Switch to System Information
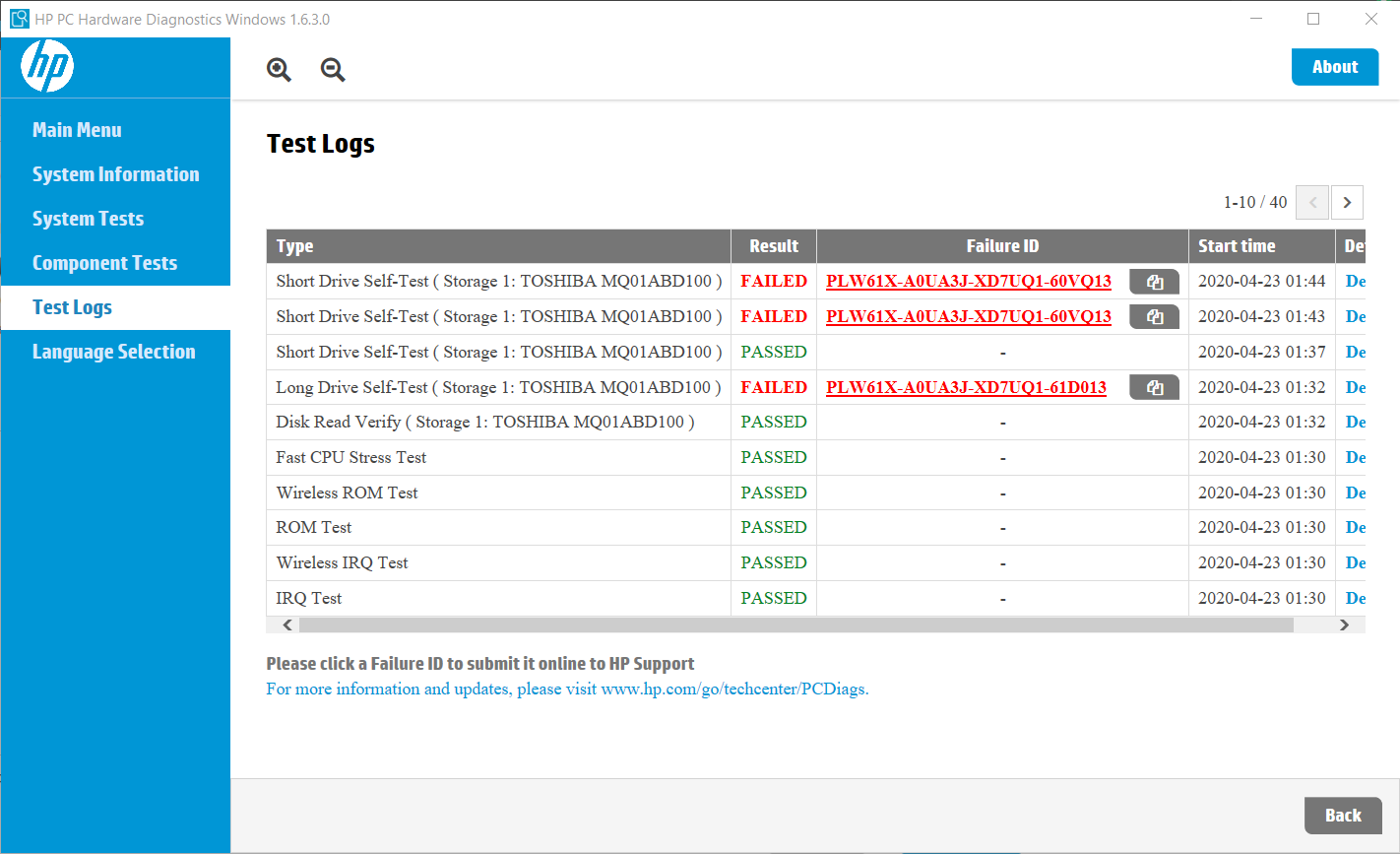The width and height of the screenshot is (1400, 854). click(115, 173)
